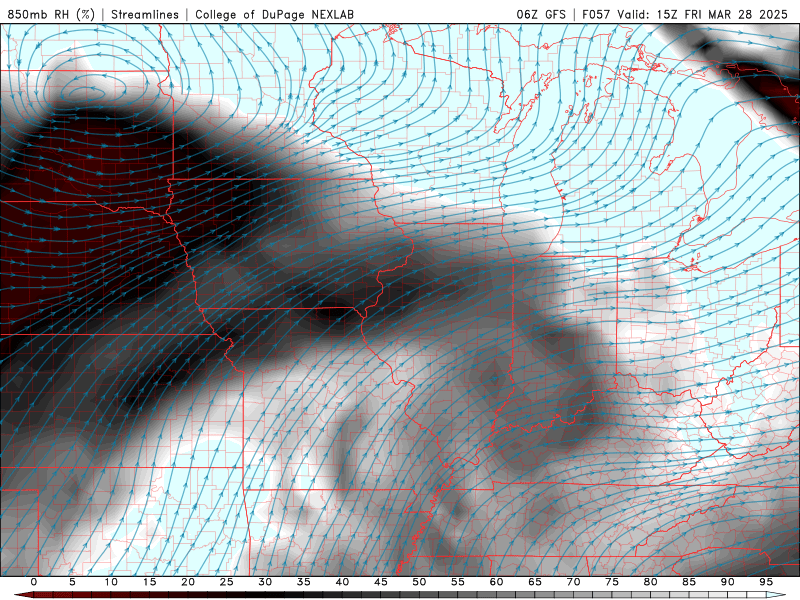Click the "65" label on color scale
This screenshot has height=600, width=800.
click(535, 582)
